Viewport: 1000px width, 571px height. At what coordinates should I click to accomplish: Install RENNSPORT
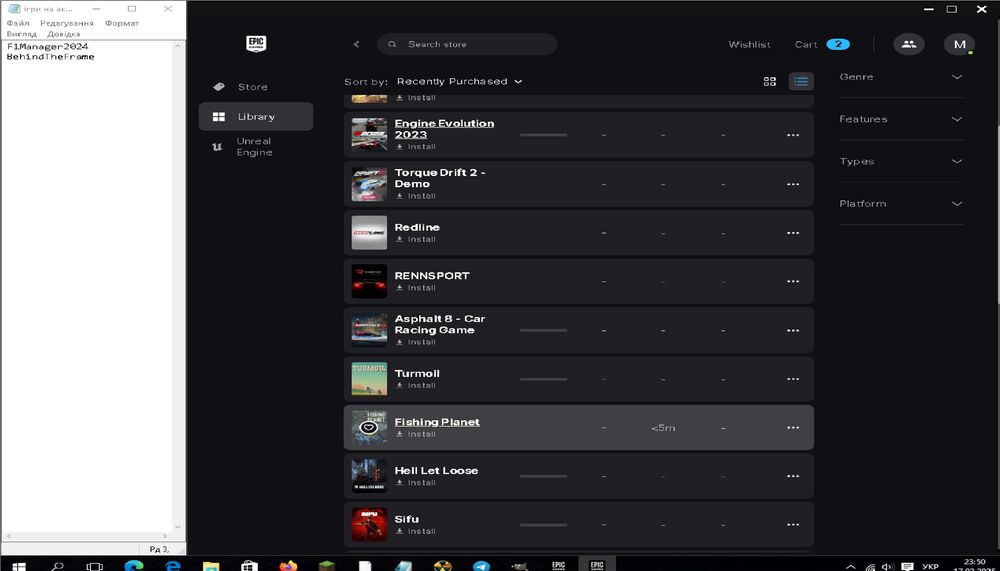pos(416,288)
